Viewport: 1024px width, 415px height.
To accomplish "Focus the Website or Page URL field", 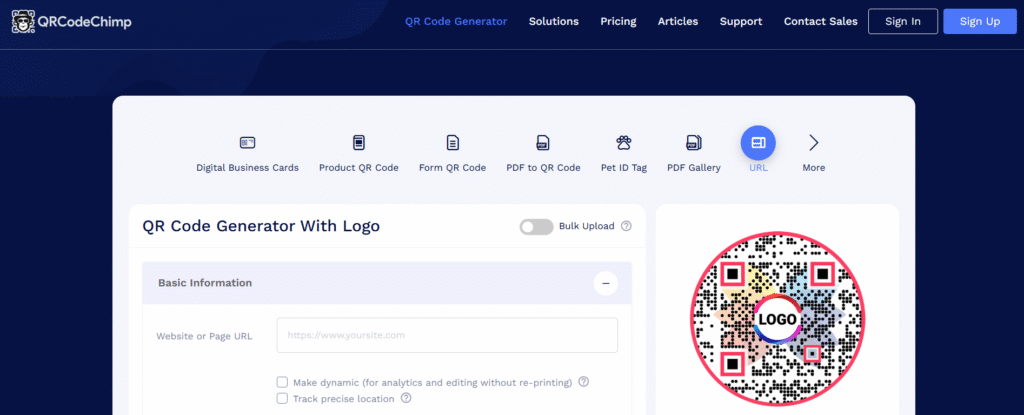I will (x=447, y=335).
